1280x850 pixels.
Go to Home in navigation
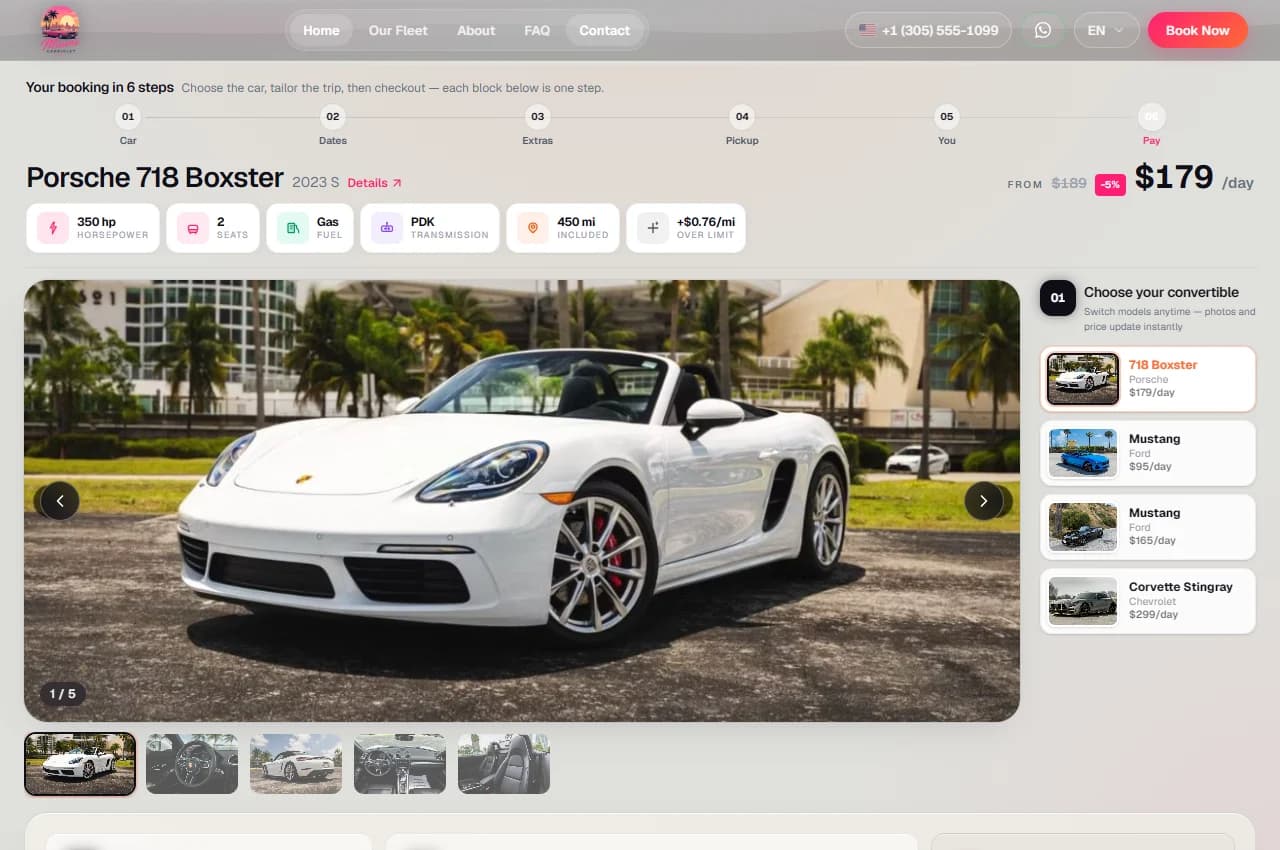pos(321,30)
